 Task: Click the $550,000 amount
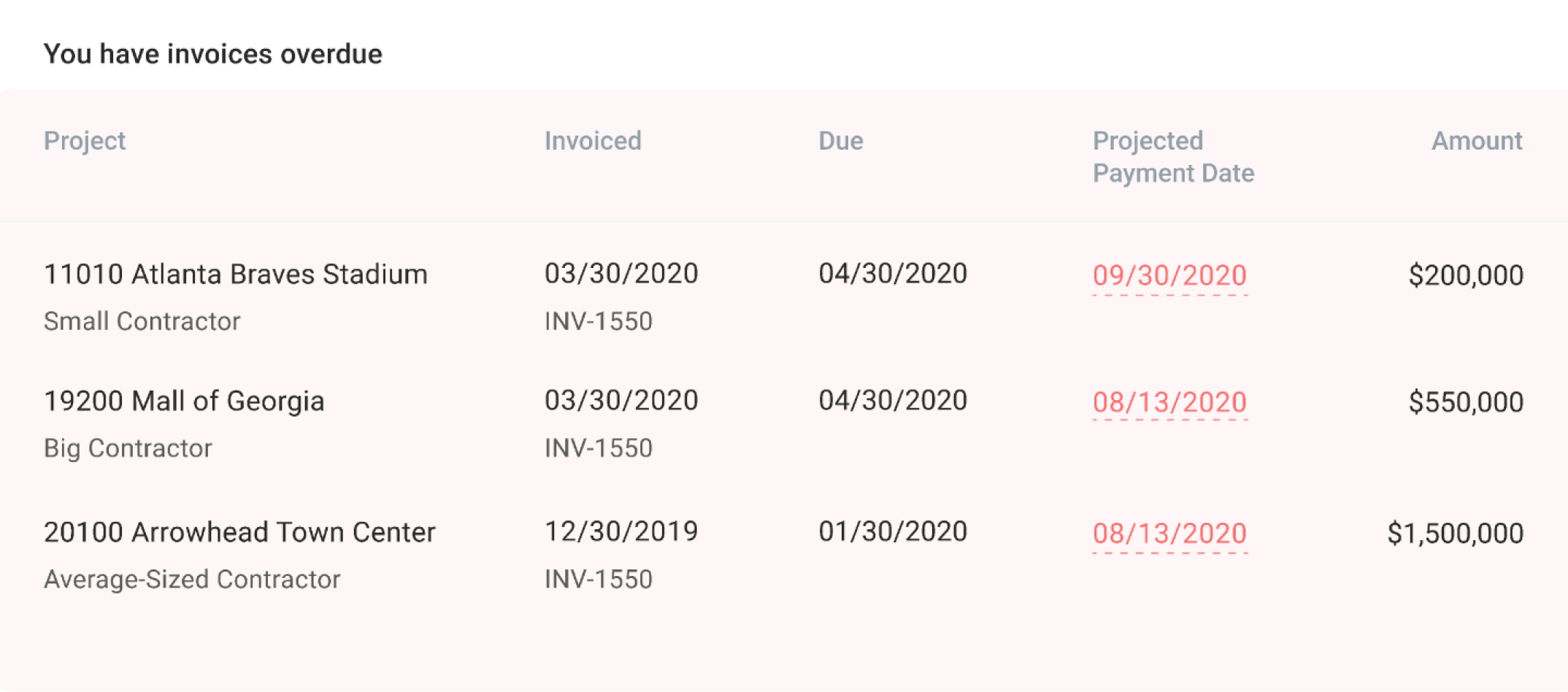point(1466,402)
